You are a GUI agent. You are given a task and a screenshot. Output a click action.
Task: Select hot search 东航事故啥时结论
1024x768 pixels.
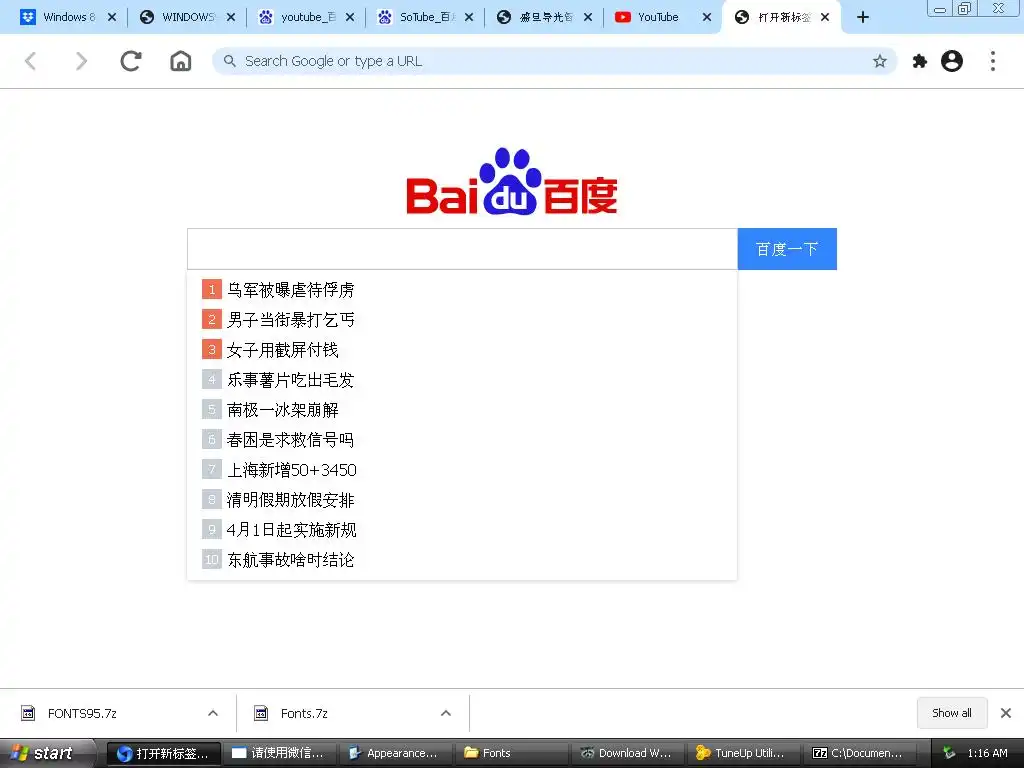point(290,560)
